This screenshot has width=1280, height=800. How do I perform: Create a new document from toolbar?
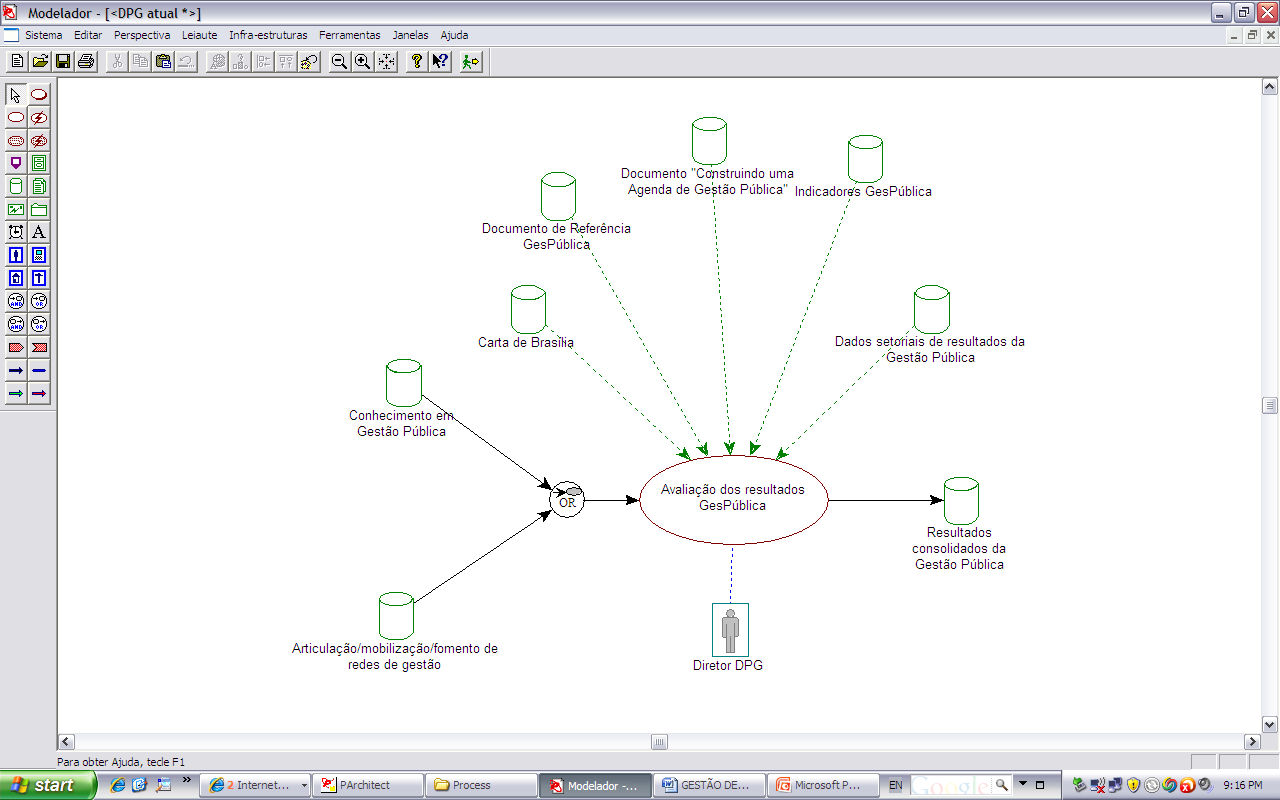(x=17, y=62)
